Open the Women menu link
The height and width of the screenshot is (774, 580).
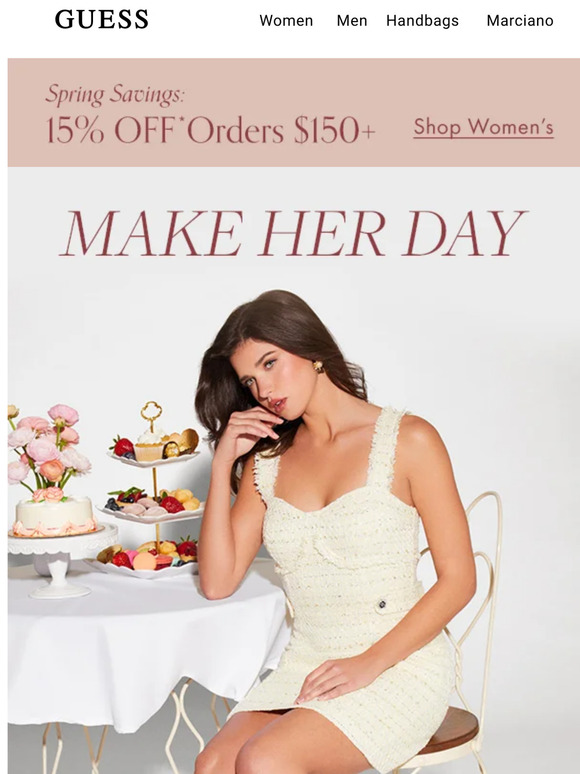(286, 21)
